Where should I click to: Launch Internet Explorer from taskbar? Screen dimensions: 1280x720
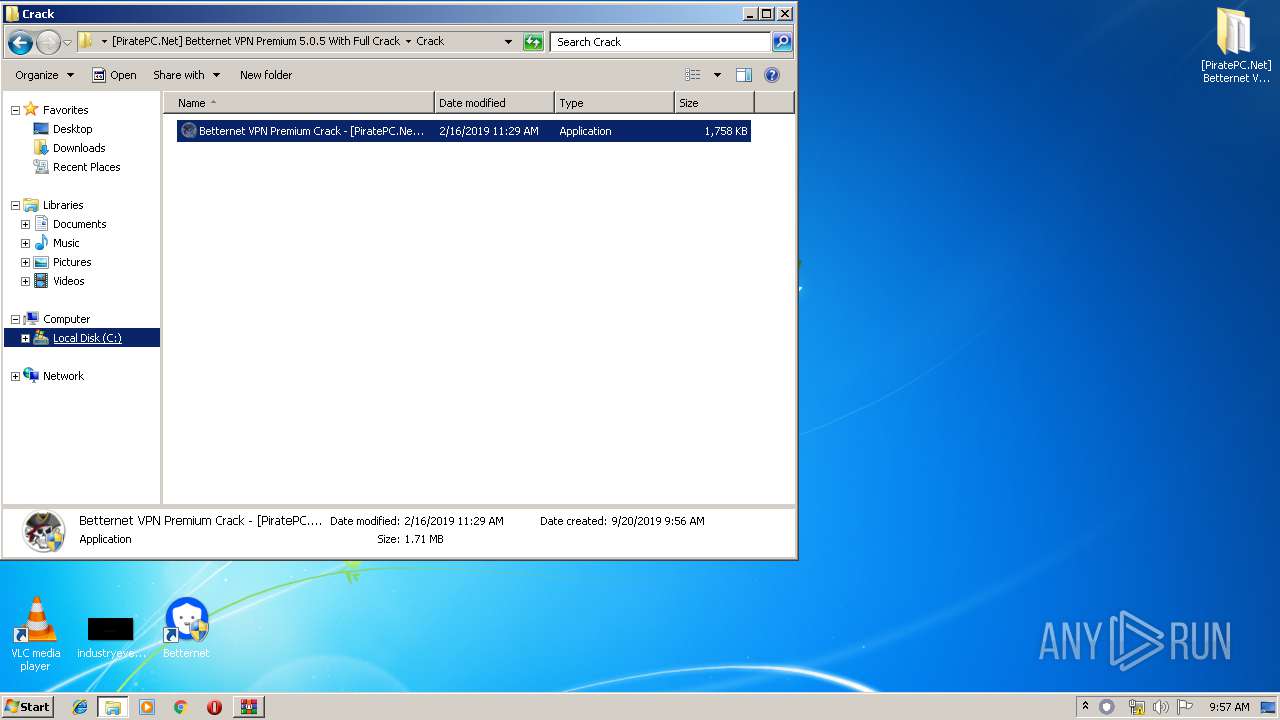pyautogui.click(x=80, y=707)
